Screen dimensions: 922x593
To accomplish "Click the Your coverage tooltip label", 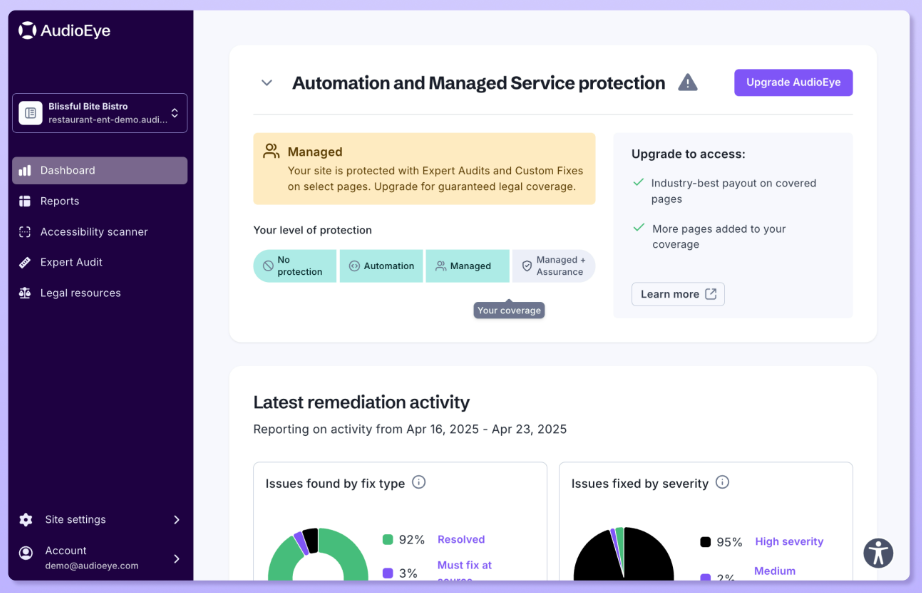I will [509, 310].
